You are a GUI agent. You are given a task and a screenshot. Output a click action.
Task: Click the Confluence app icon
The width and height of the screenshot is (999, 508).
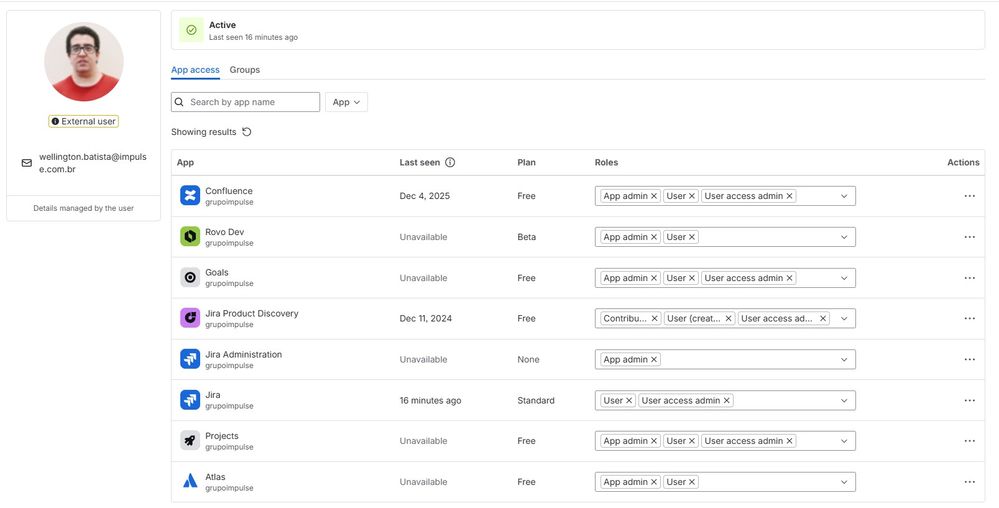pyautogui.click(x=190, y=196)
